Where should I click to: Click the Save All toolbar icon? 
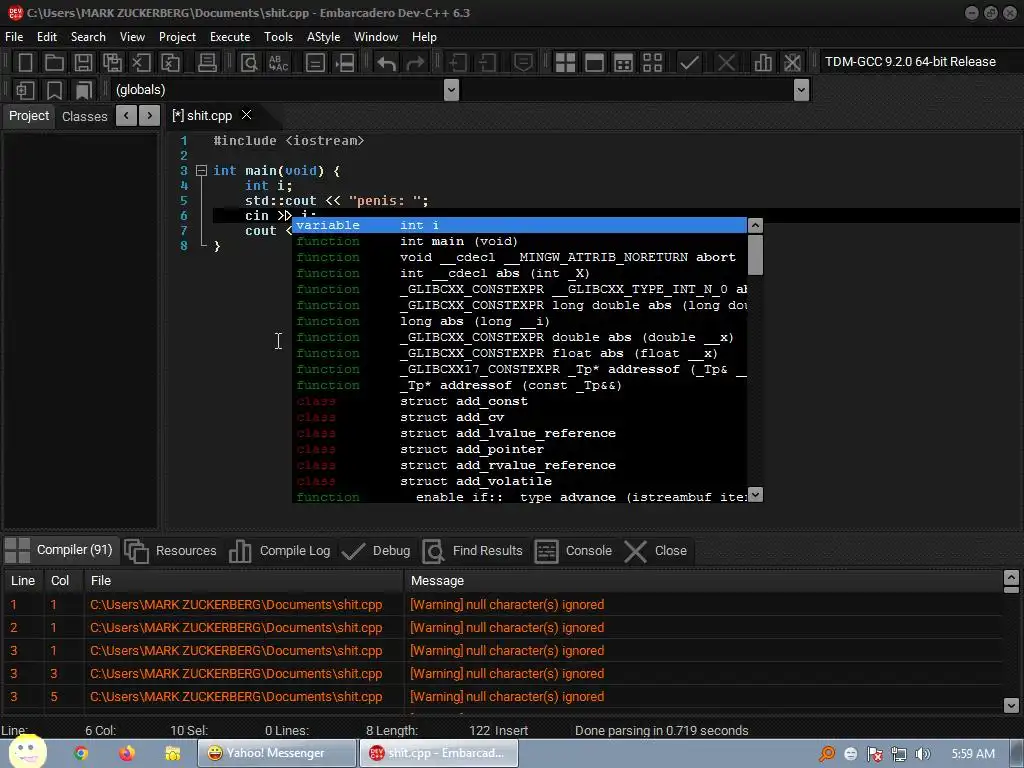click(112, 63)
